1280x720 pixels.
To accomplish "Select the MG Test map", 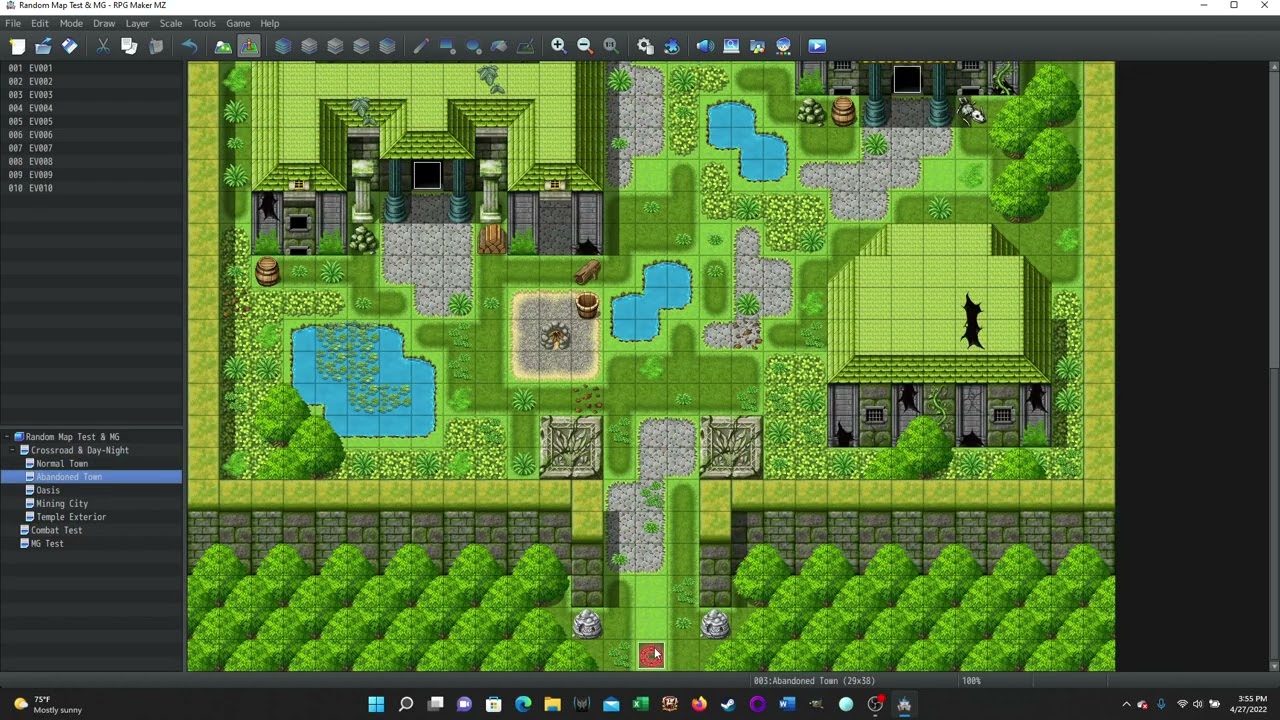I will pos(47,544).
